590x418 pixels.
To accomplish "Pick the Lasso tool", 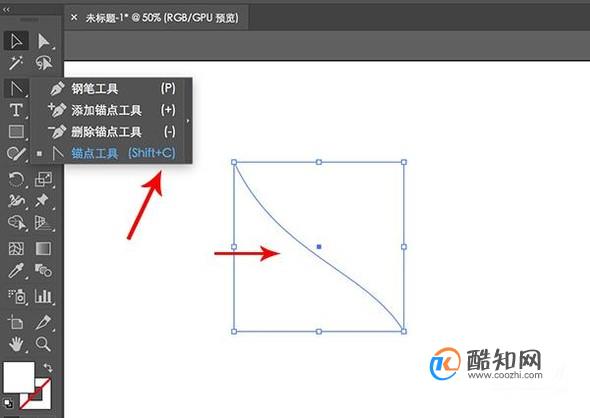I will click(44, 63).
